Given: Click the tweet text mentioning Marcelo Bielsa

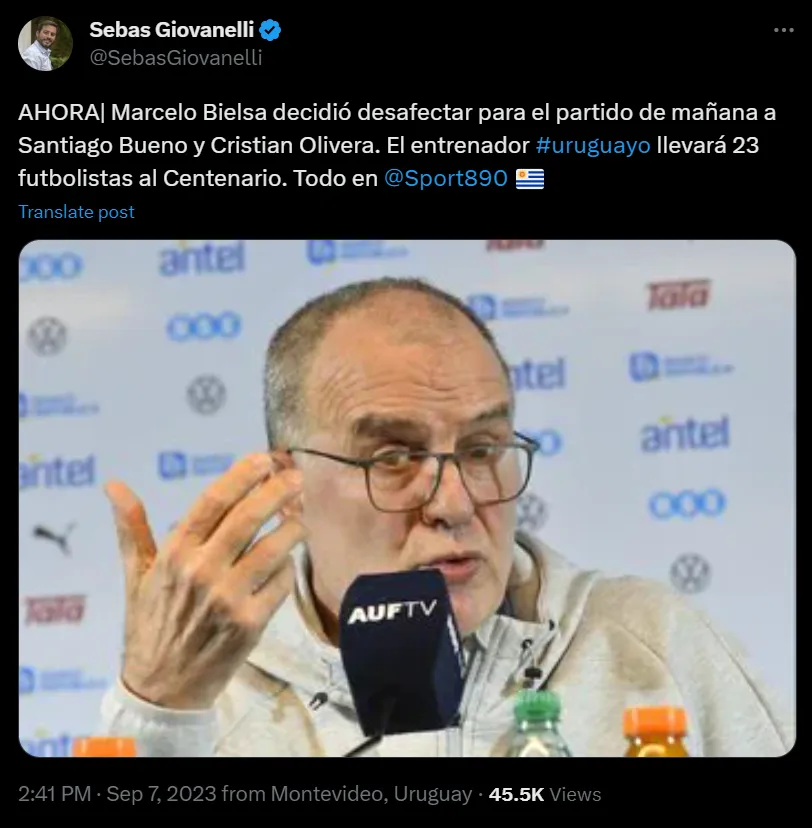Looking at the screenshot, I should [x=397, y=145].
